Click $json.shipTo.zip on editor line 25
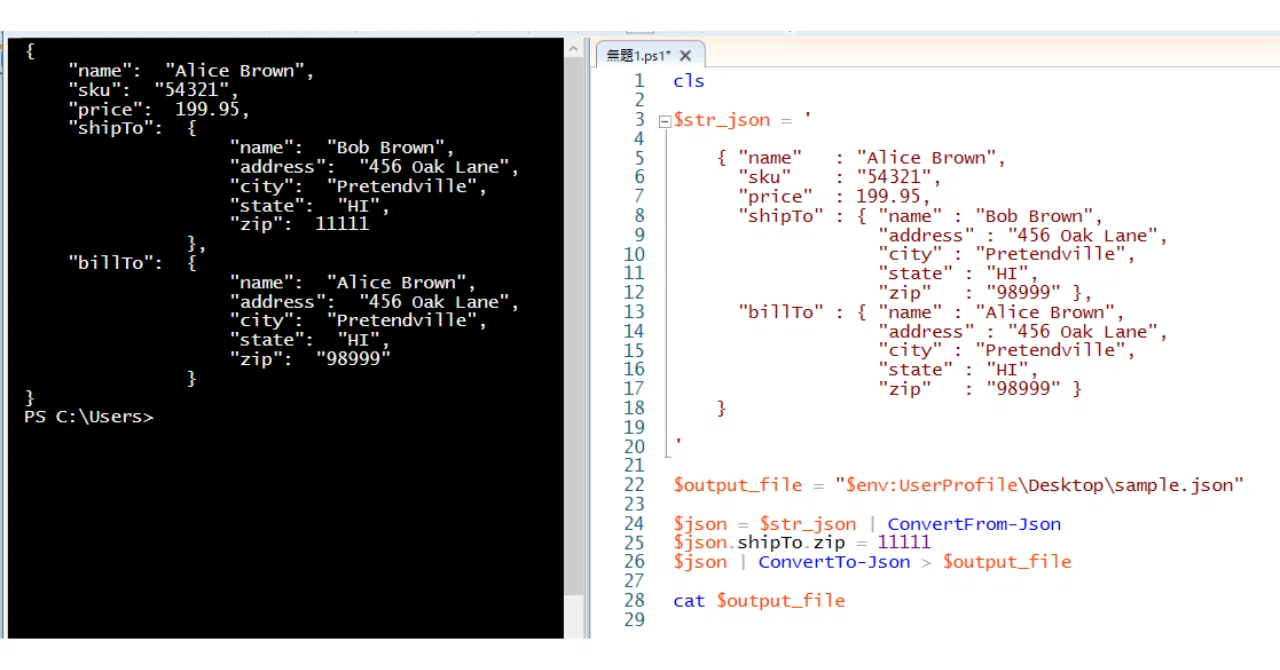The height and width of the screenshot is (670, 1280). tap(760, 543)
